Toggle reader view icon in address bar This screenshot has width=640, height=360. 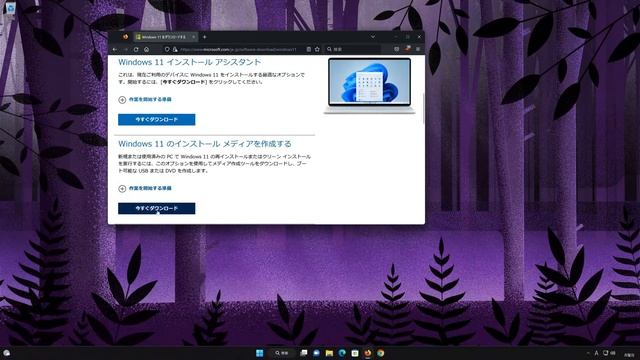(309, 49)
